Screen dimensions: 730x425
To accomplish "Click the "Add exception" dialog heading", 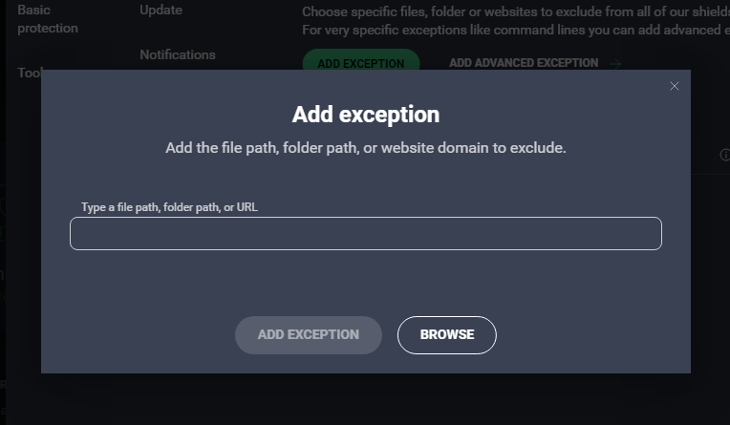I will tap(365, 114).
